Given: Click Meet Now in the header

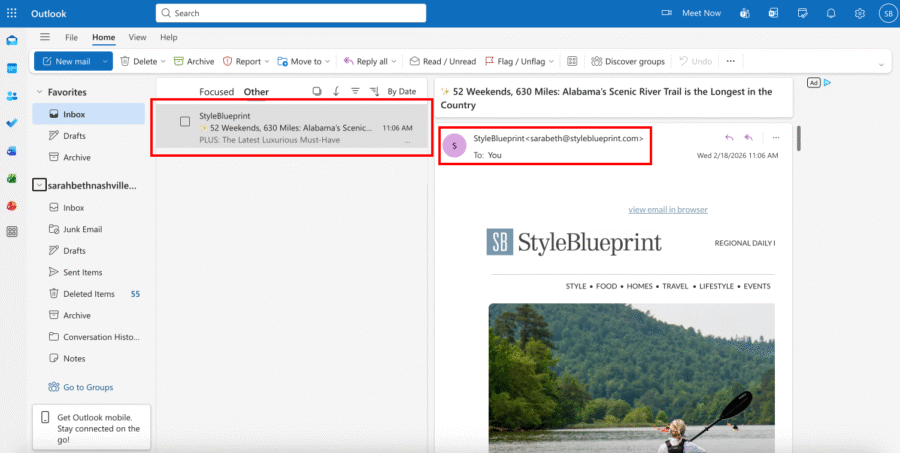Looking at the screenshot, I should click(x=691, y=13).
